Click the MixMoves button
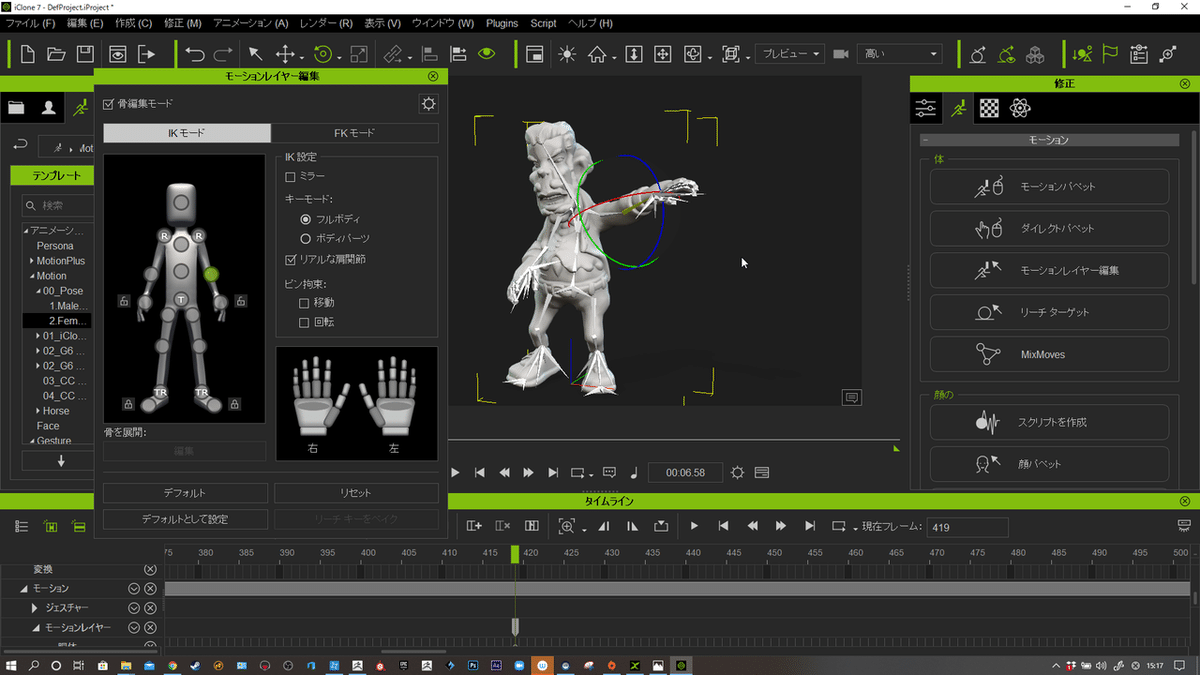The height and width of the screenshot is (675, 1200). [1049, 354]
